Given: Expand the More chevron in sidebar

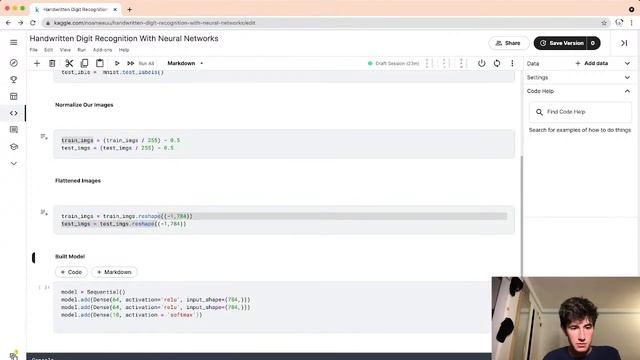Looking at the screenshot, I should tap(13, 163).
